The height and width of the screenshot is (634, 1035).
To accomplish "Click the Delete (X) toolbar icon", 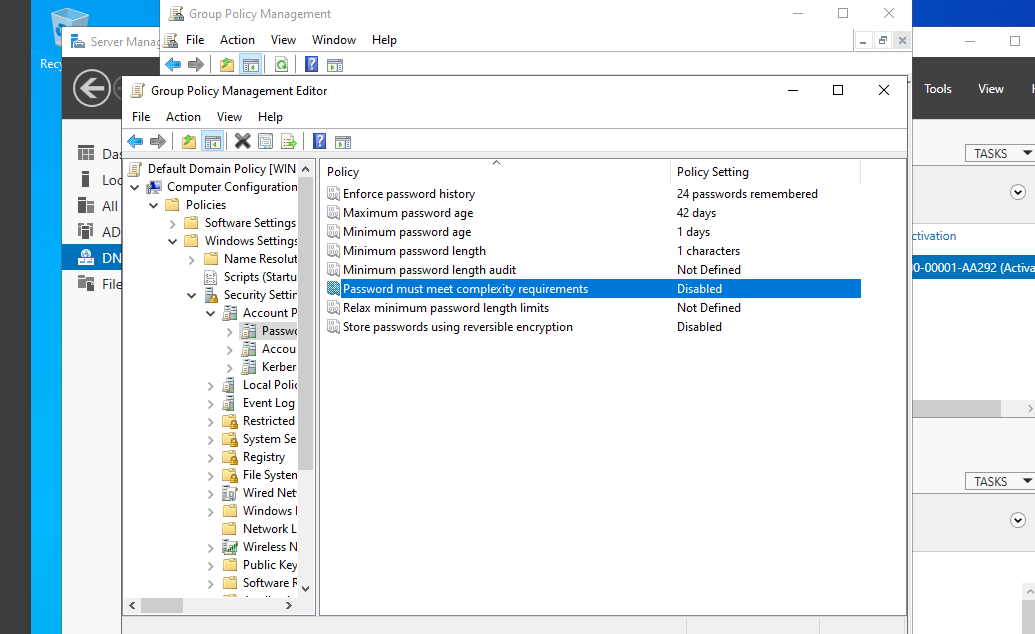I will pos(242,141).
